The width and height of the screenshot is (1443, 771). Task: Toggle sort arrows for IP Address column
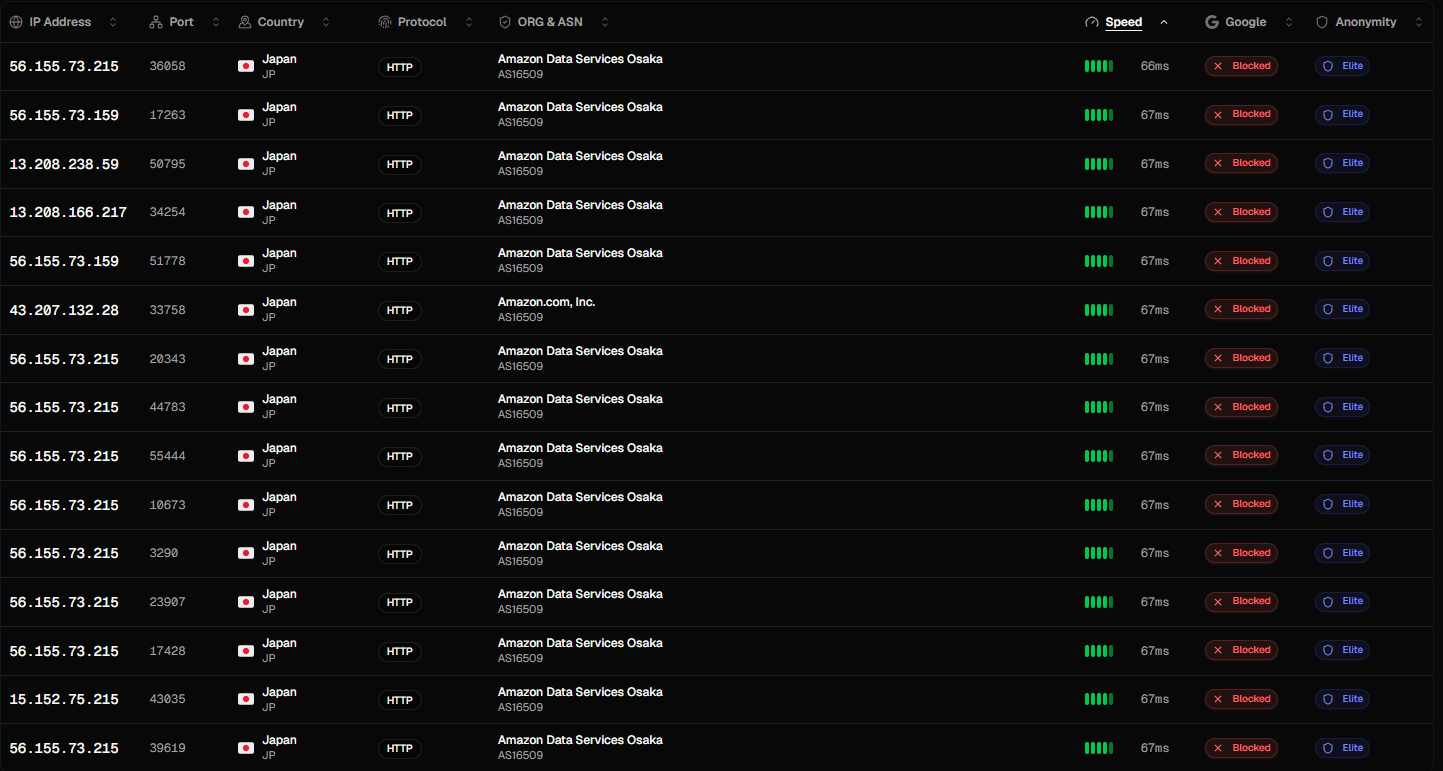112,22
